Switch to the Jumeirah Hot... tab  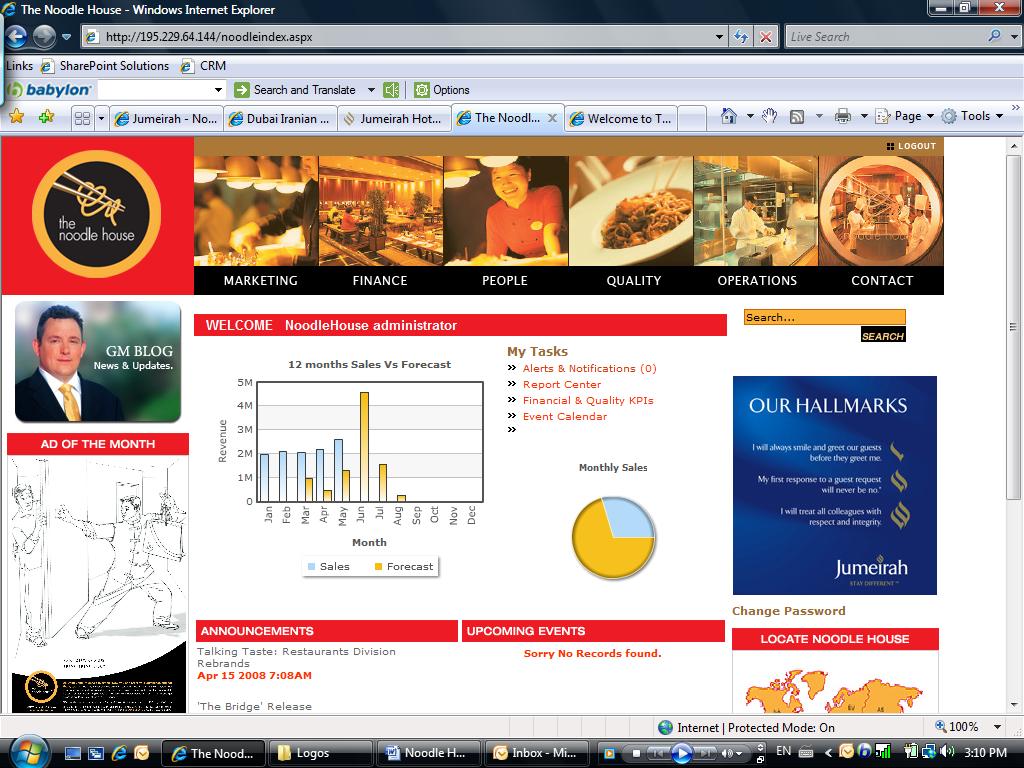coord(394,118)
